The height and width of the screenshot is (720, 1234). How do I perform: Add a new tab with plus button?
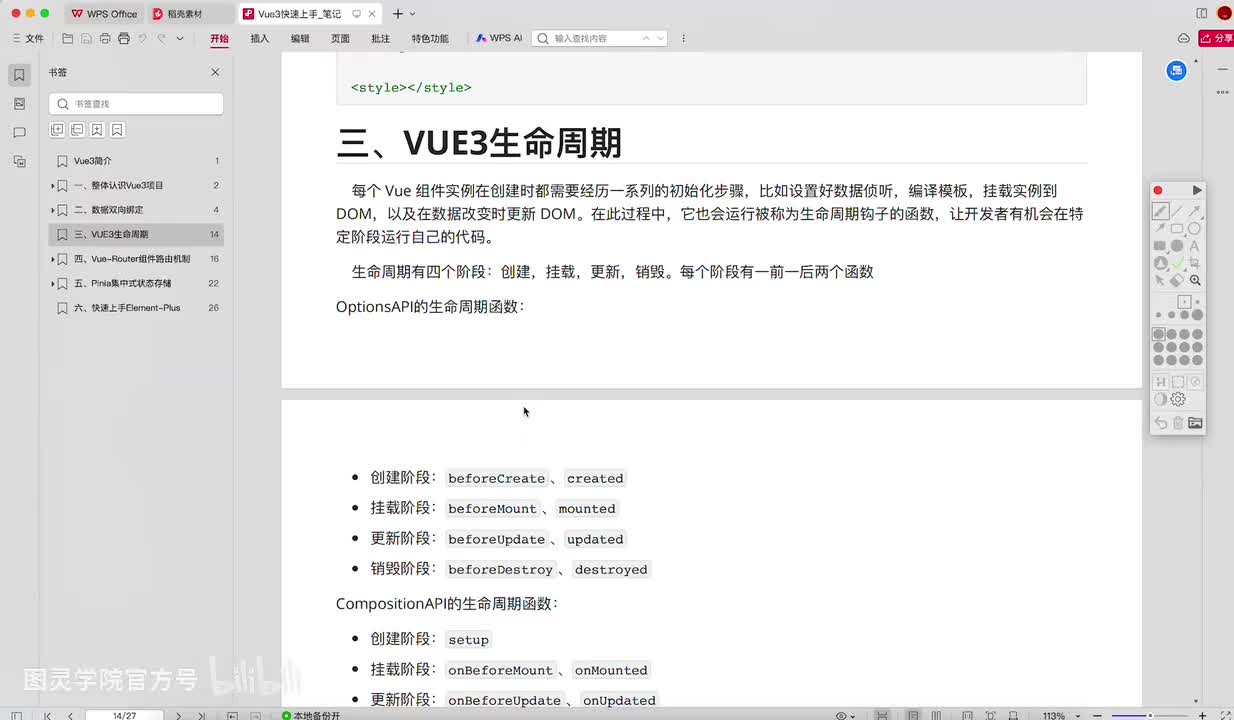(x=397, y=14)
